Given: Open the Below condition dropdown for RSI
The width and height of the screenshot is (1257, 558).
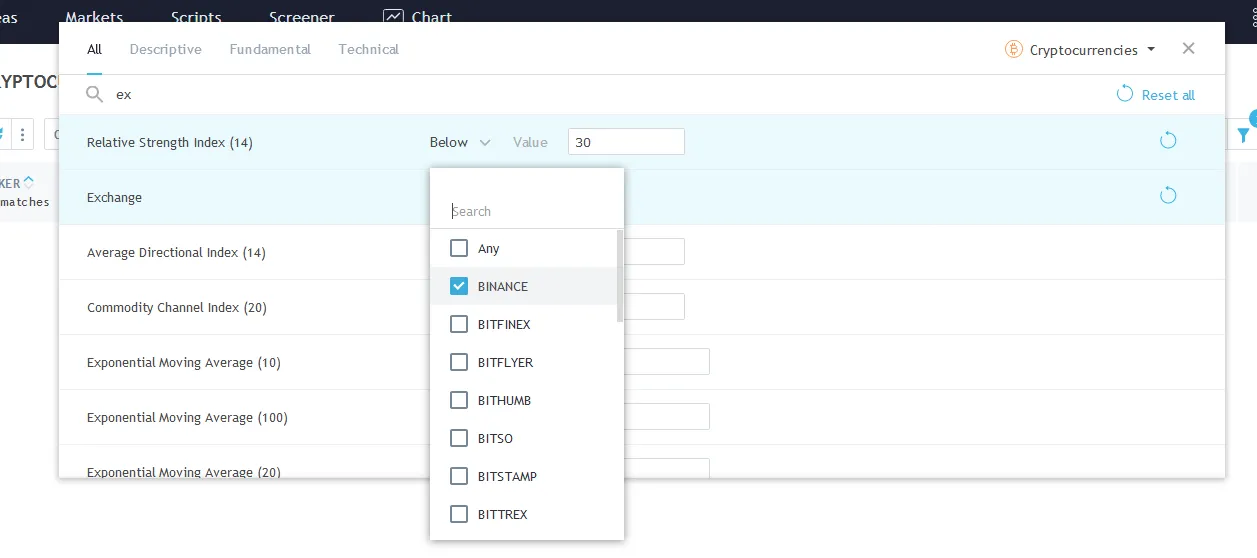Looking at the screenshot, I should coord(460,142).
